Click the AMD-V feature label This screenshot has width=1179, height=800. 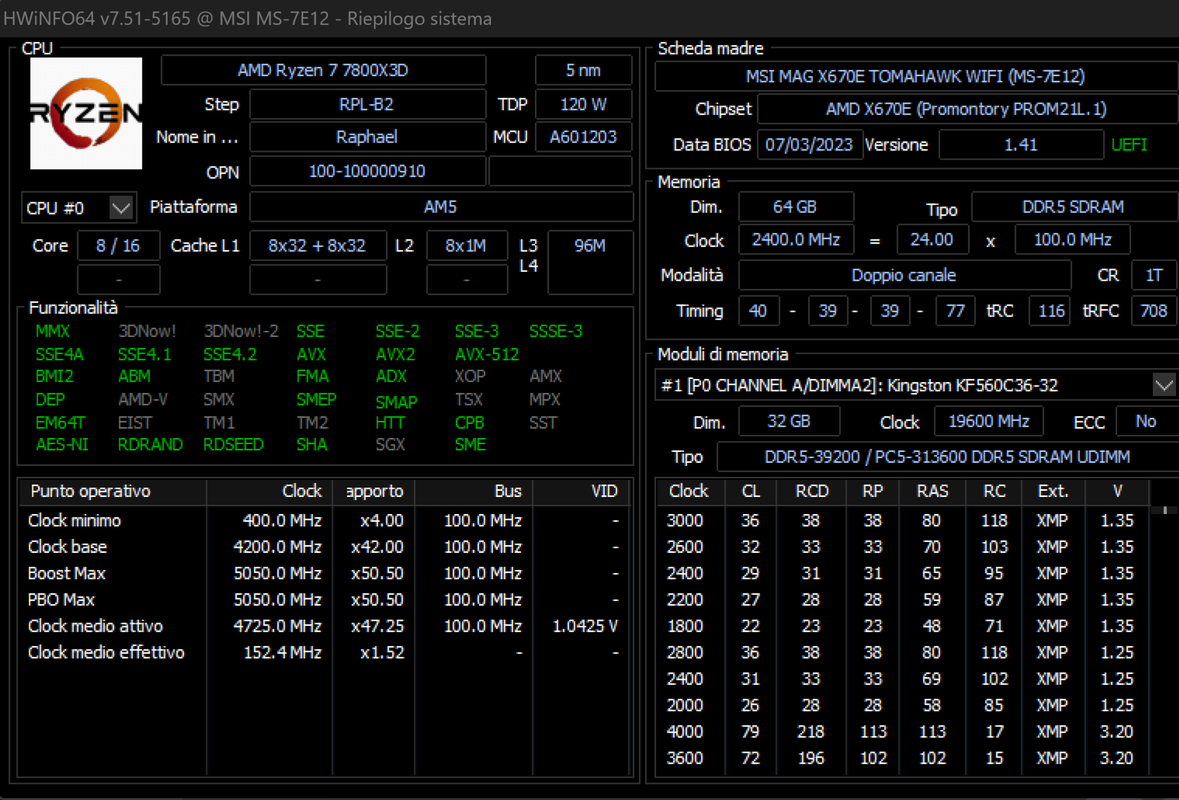pos(142,399)
